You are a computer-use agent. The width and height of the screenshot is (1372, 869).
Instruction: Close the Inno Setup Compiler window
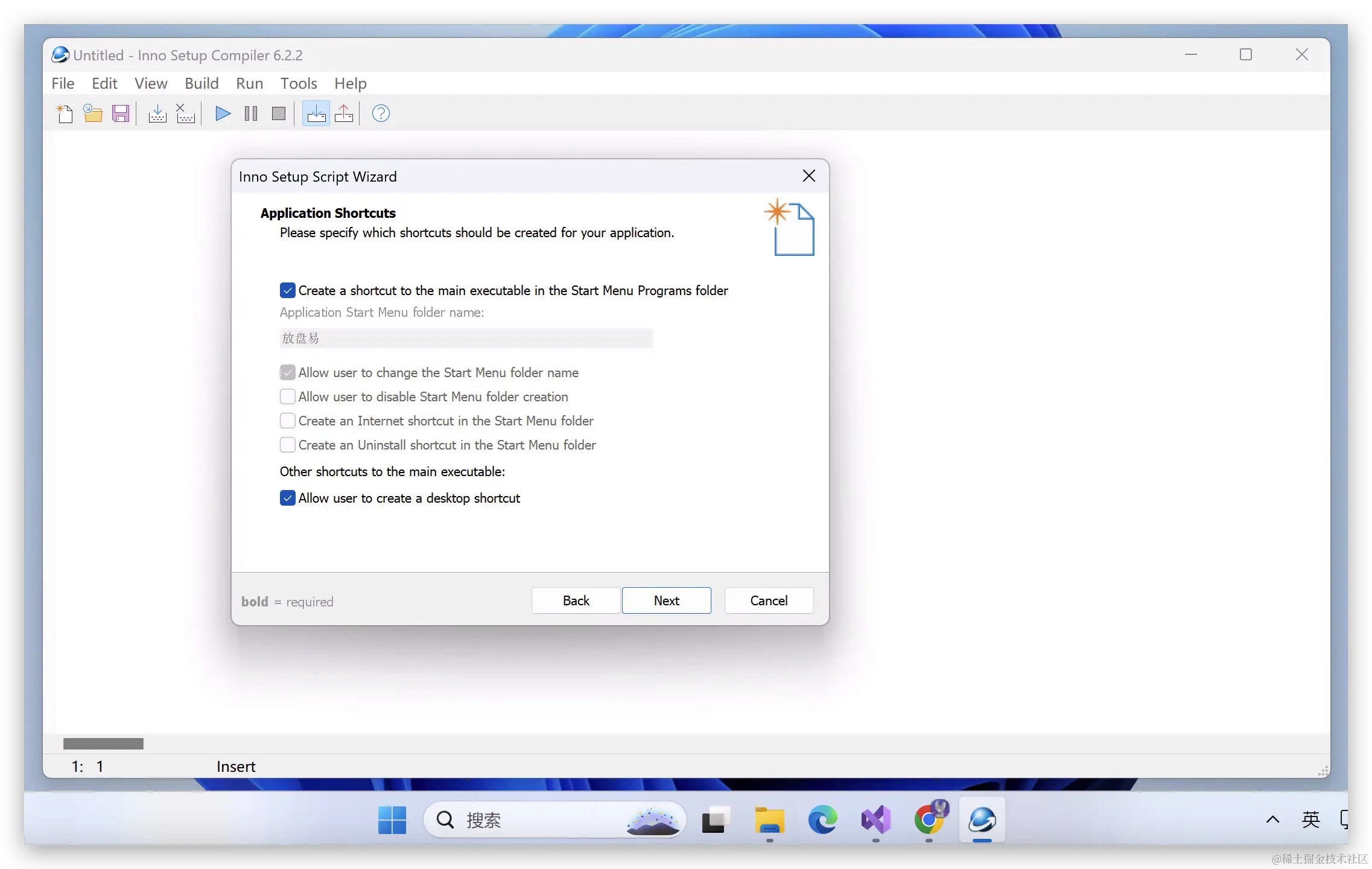coord(1302,54)
